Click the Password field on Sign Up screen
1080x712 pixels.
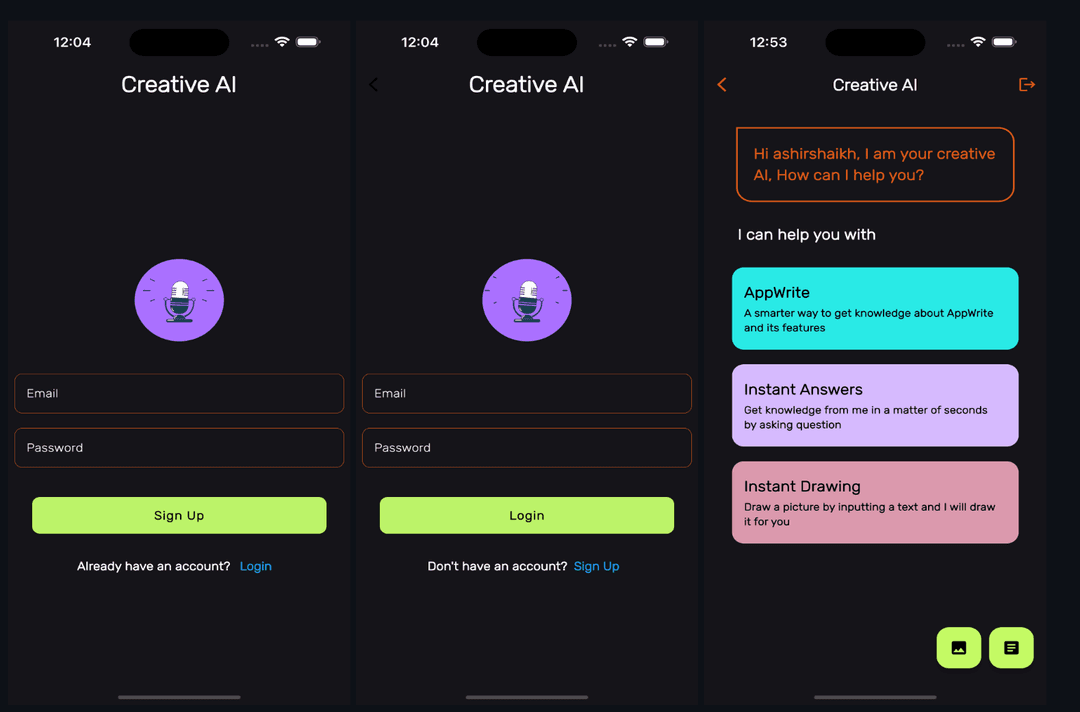[179, 448]
